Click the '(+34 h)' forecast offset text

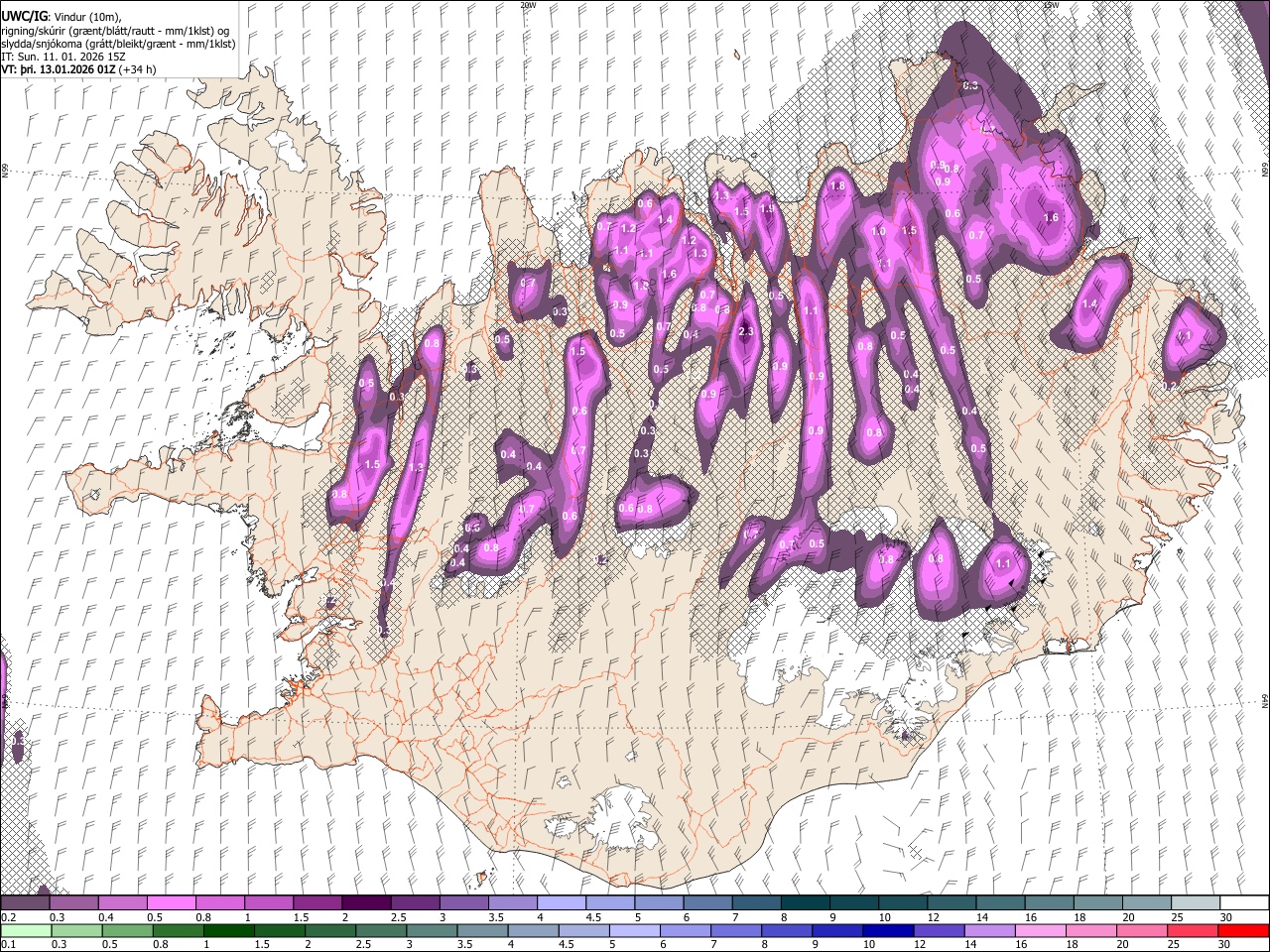point(135,69)
